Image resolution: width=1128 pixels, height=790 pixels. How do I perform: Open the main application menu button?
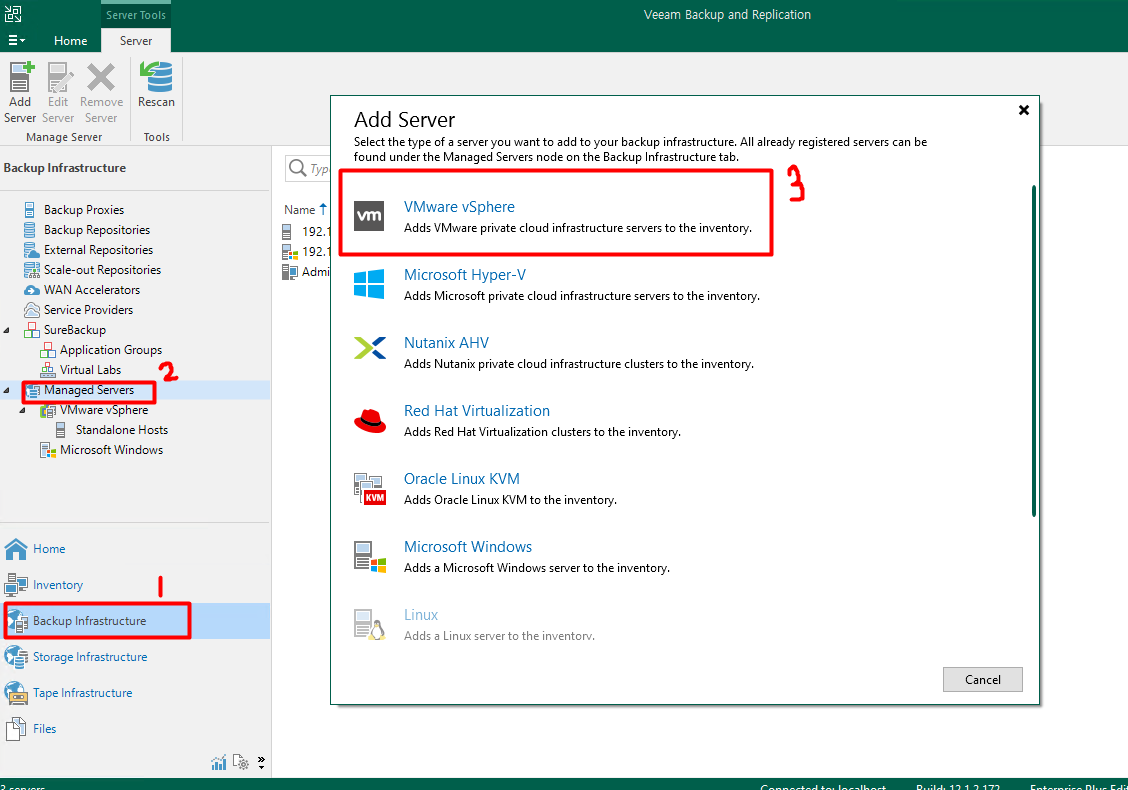[x=17, y=40]
